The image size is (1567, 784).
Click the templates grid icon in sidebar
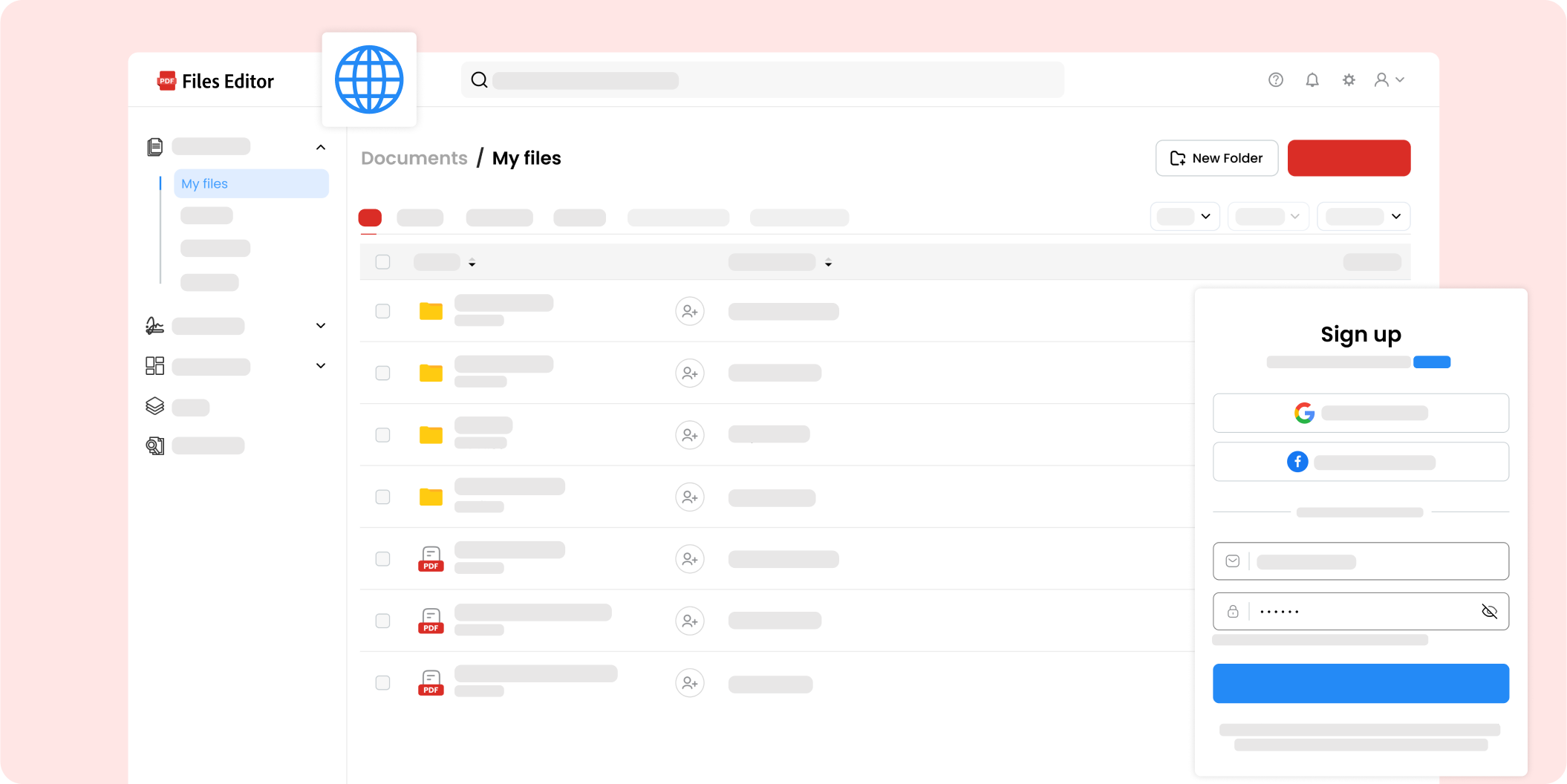tap(154, 365)
